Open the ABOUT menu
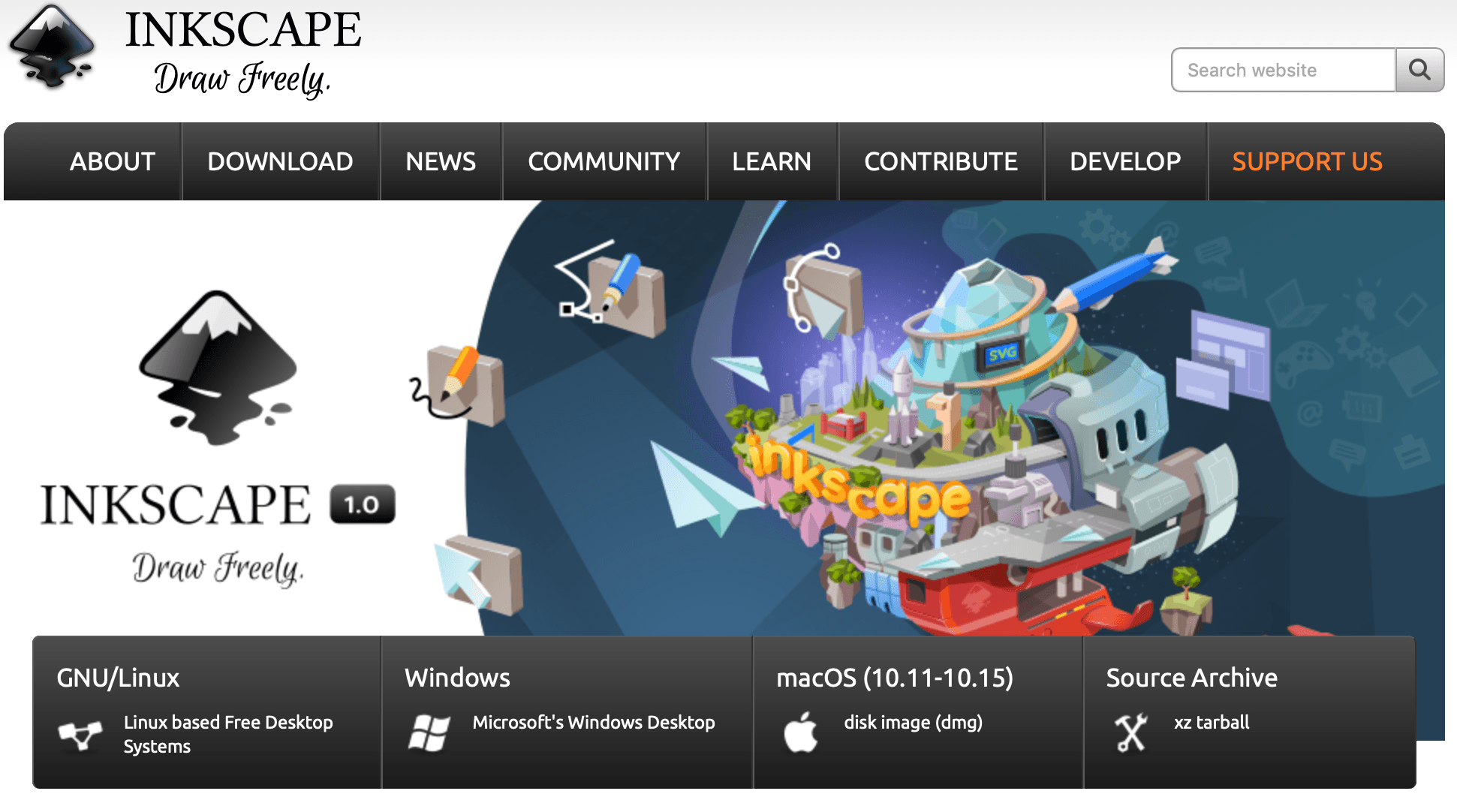 tap(113, 161)
